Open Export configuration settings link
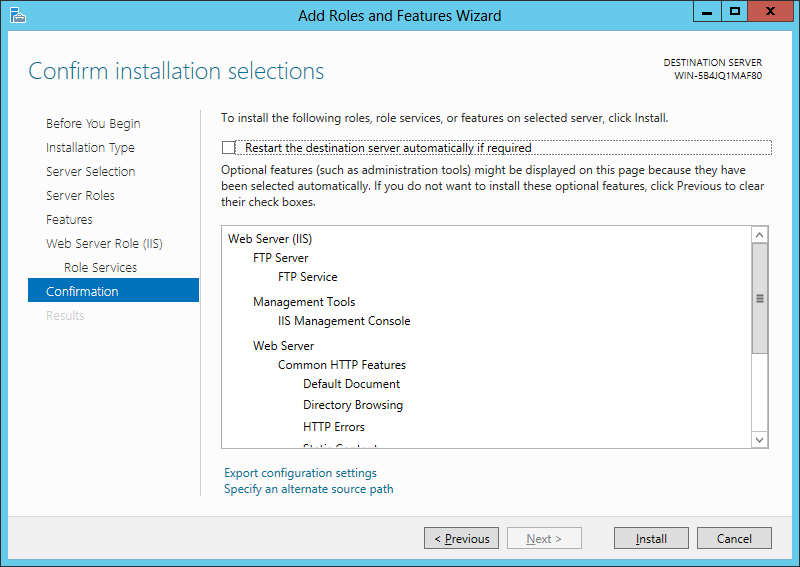 pos(300,473)
